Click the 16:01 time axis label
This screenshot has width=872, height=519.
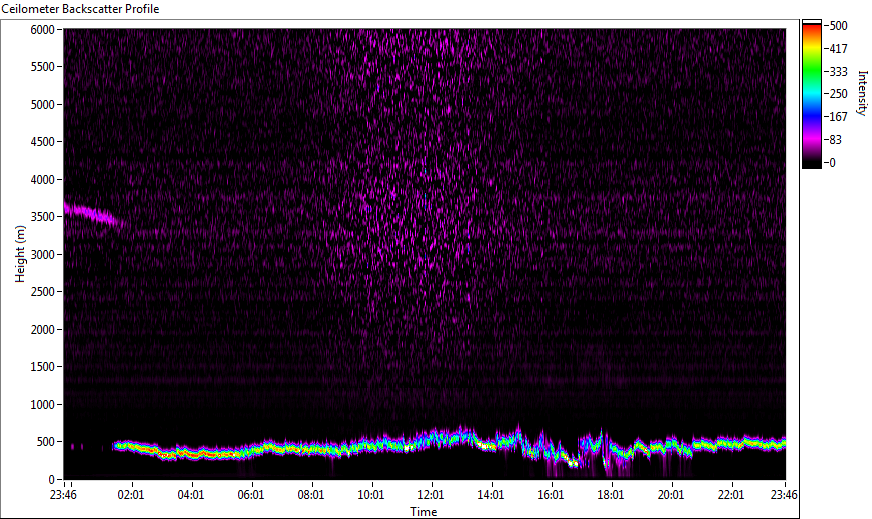click(551, 495)
